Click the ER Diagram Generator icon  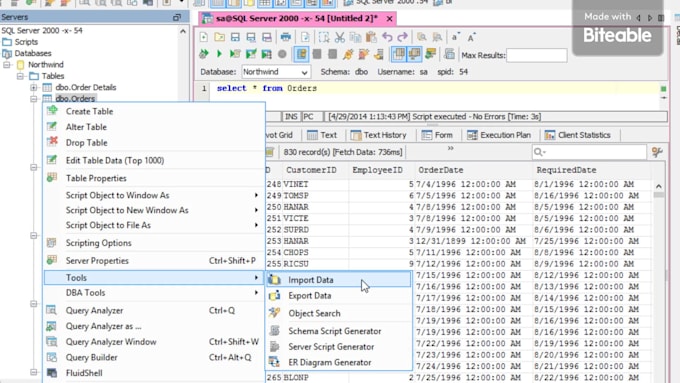click(x=274, y=362)
